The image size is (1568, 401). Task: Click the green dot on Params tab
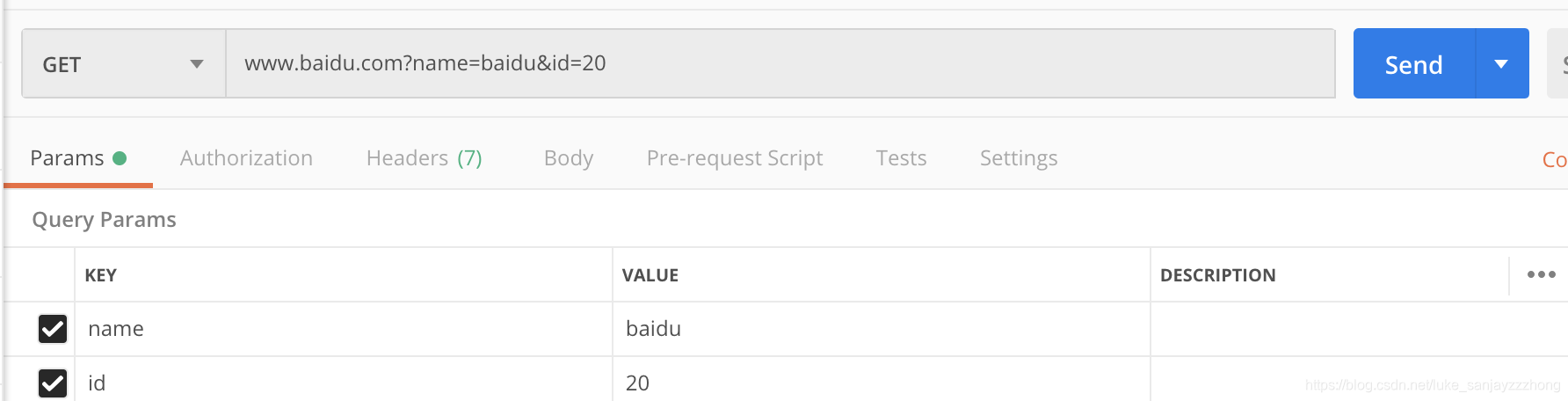(120, 158)
